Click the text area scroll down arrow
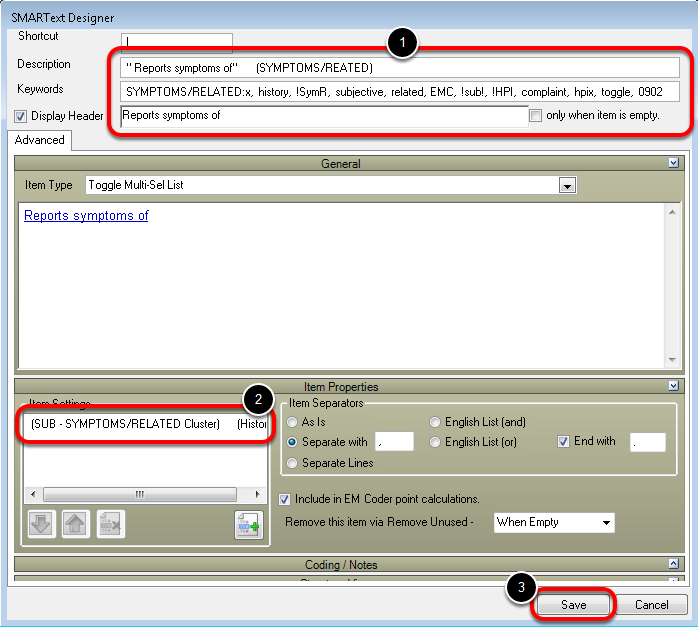 (672, 360)
